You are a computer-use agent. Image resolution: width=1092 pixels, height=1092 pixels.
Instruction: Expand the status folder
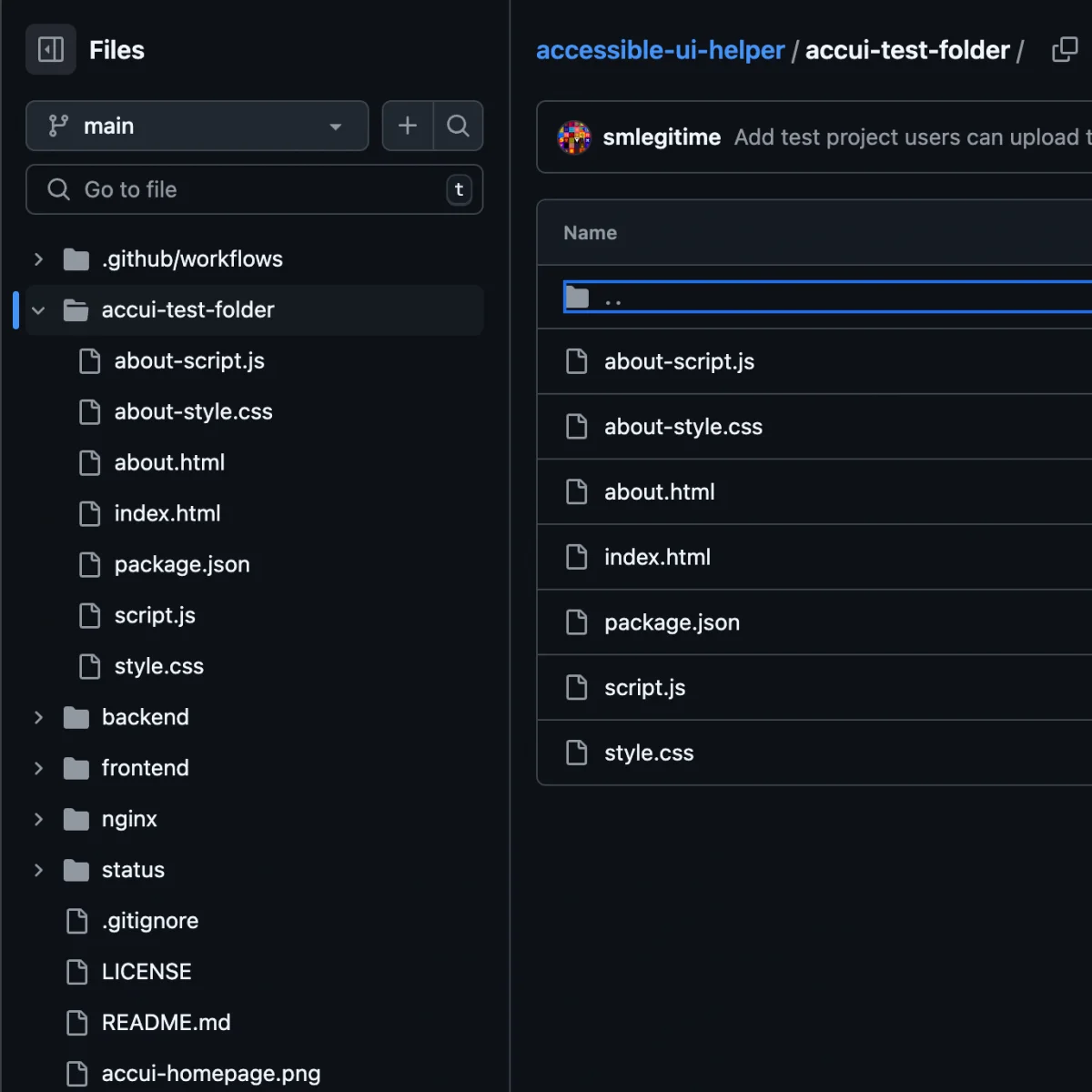[38, 871]
